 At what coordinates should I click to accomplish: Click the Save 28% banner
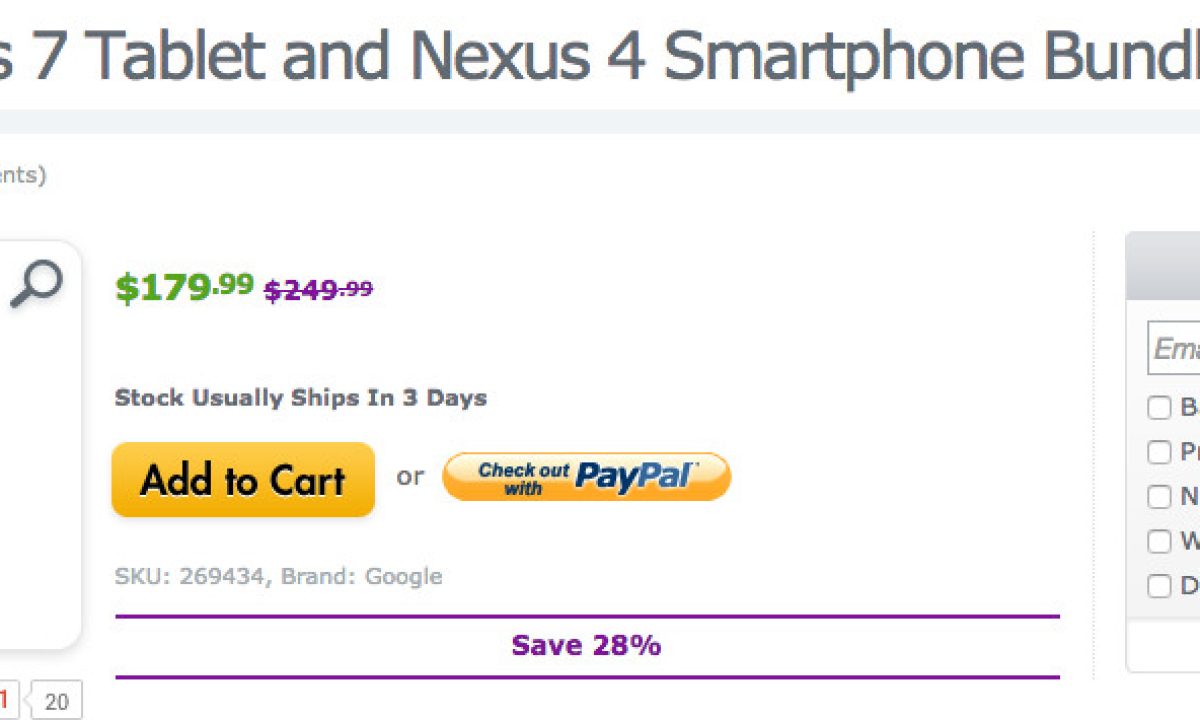(x=586, y=645)
